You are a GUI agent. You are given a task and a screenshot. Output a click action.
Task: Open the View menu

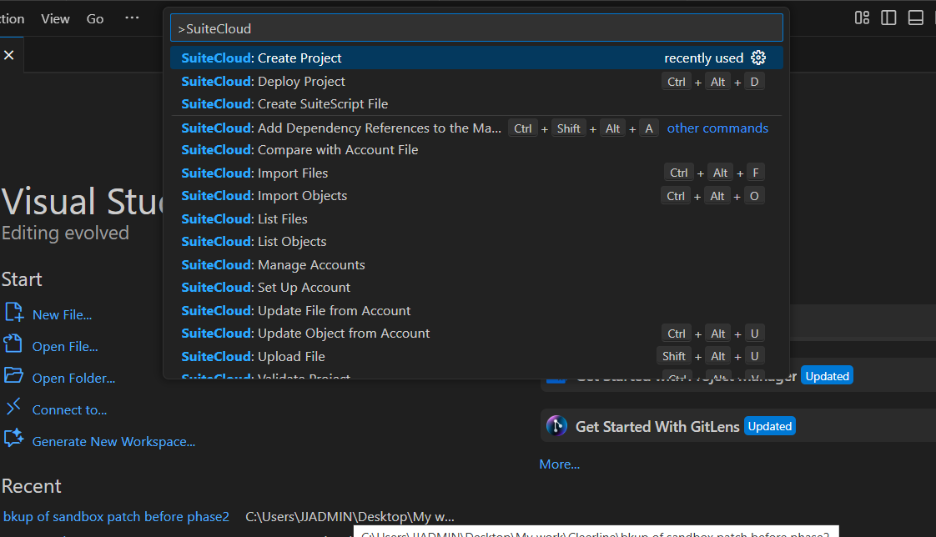(x=55, y=19)
